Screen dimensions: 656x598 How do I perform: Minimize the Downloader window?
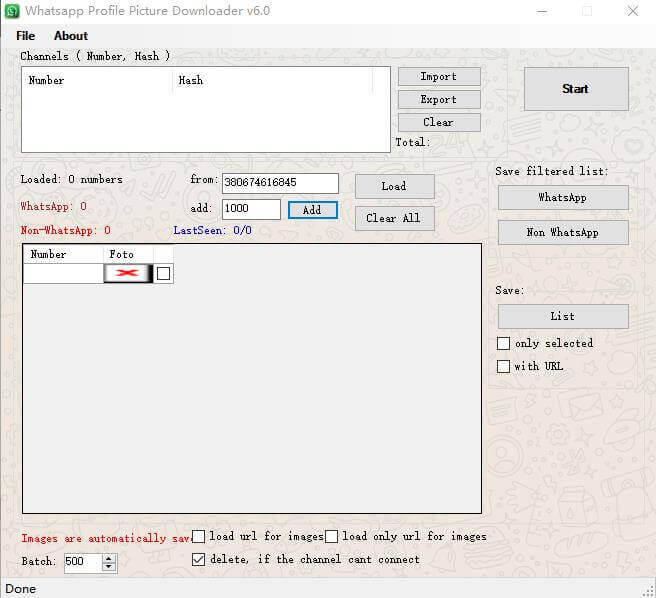coord(542,11)
